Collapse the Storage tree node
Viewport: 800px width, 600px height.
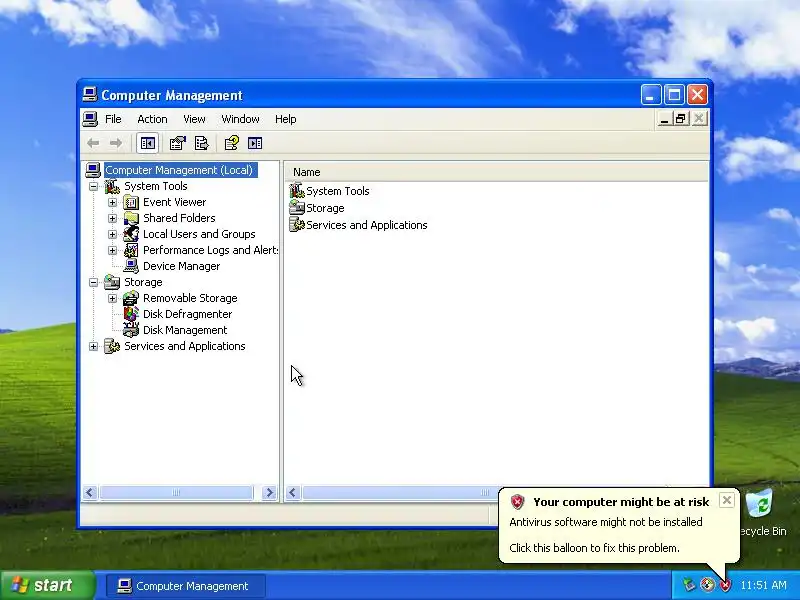pos(93,282)
